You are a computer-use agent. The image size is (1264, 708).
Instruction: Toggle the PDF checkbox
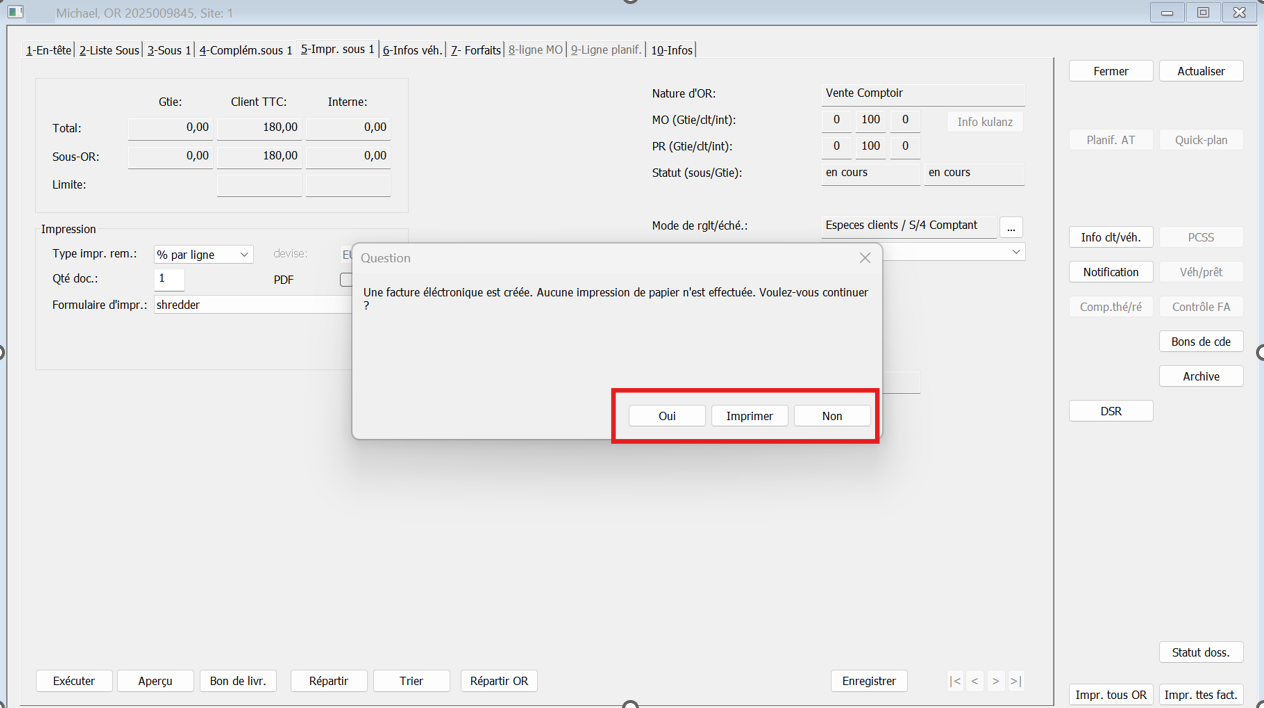coord(346,280)
